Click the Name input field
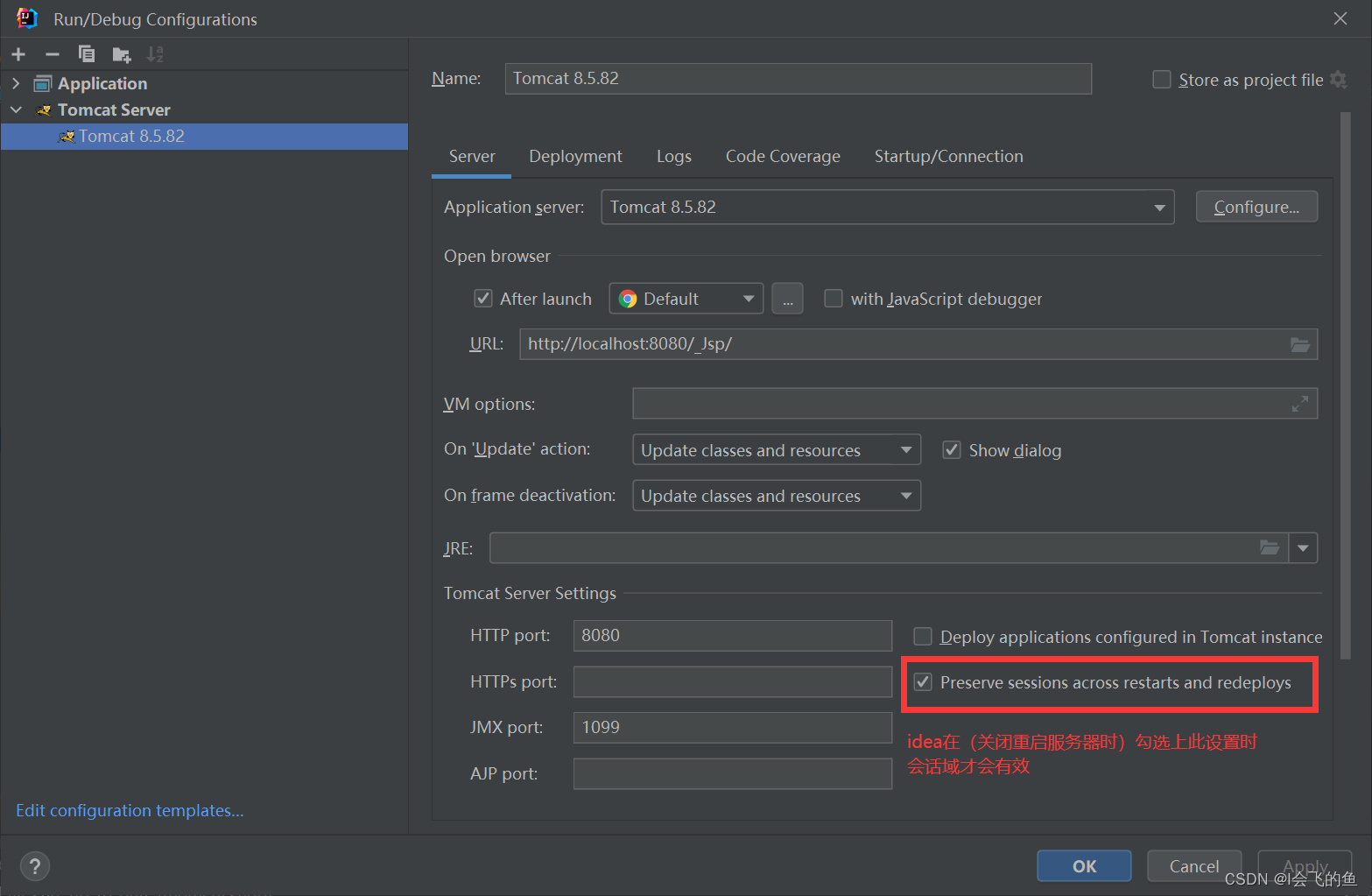1372x896 pixels. tap(799, 79)
